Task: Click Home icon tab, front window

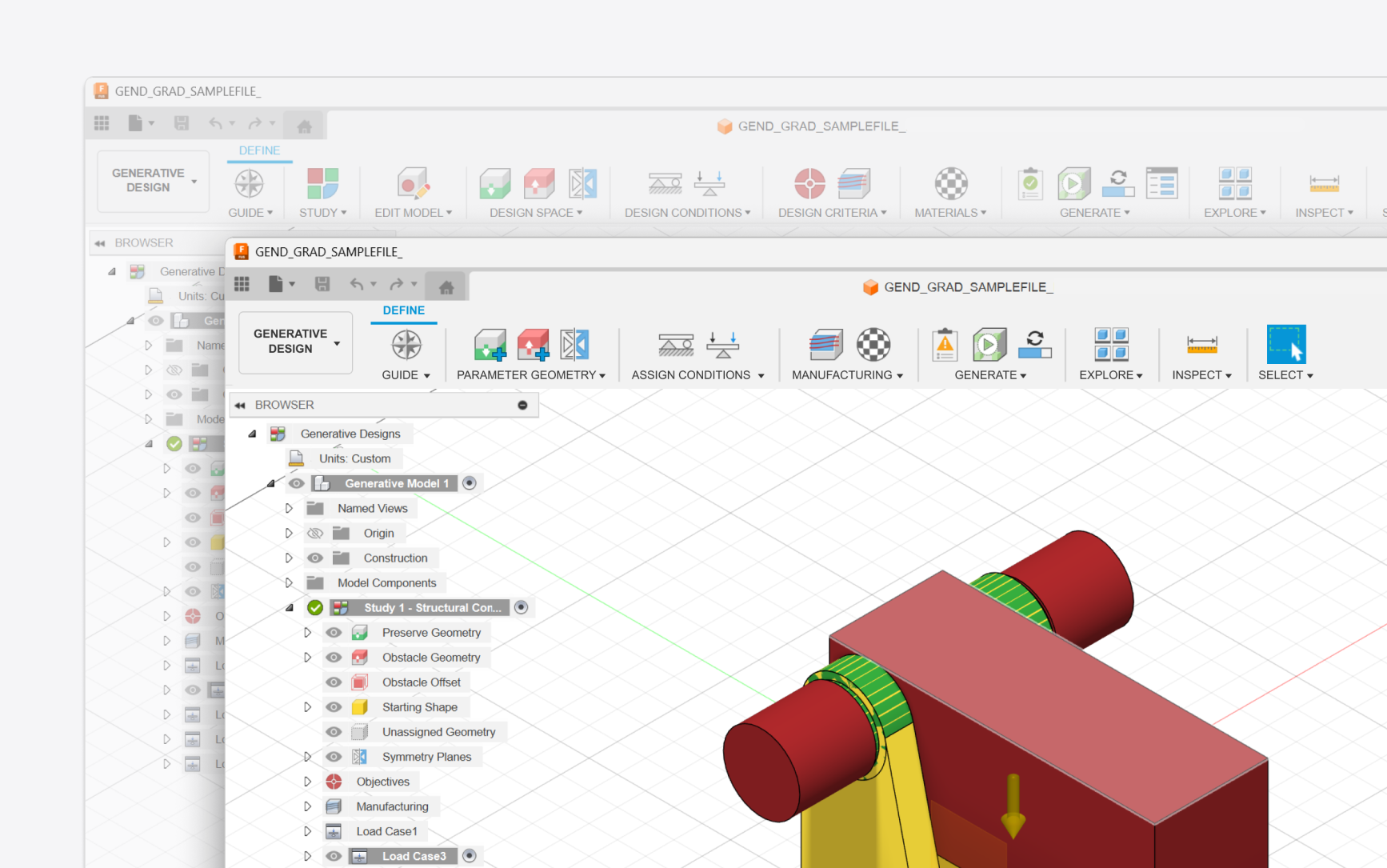Action: (446, 286)
